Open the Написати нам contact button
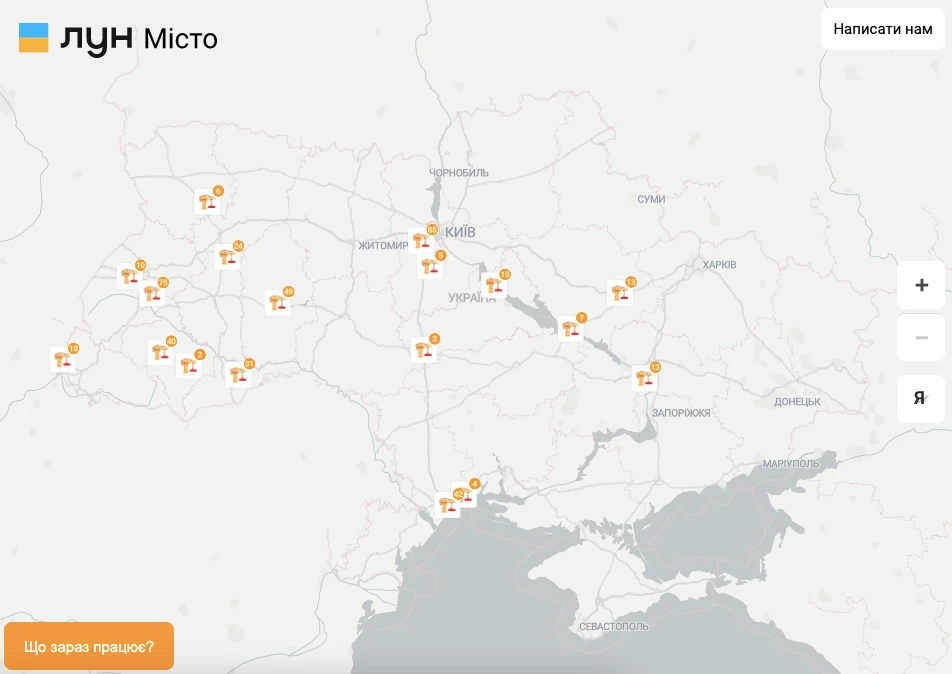 (x=882, y=29)
